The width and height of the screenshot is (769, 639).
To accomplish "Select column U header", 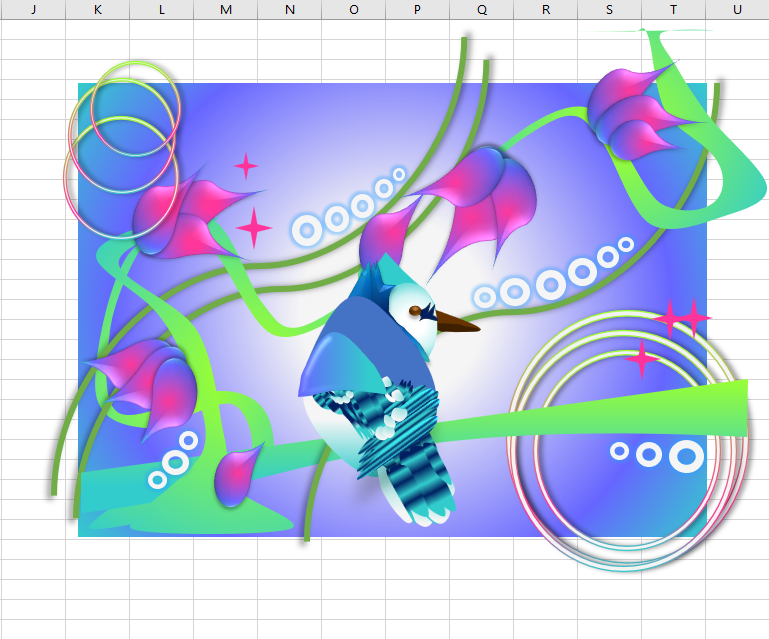I will coord(737,9).
